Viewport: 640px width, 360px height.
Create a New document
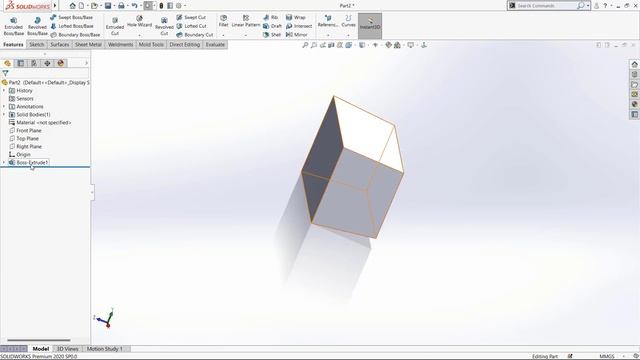[x=82, y=6]
